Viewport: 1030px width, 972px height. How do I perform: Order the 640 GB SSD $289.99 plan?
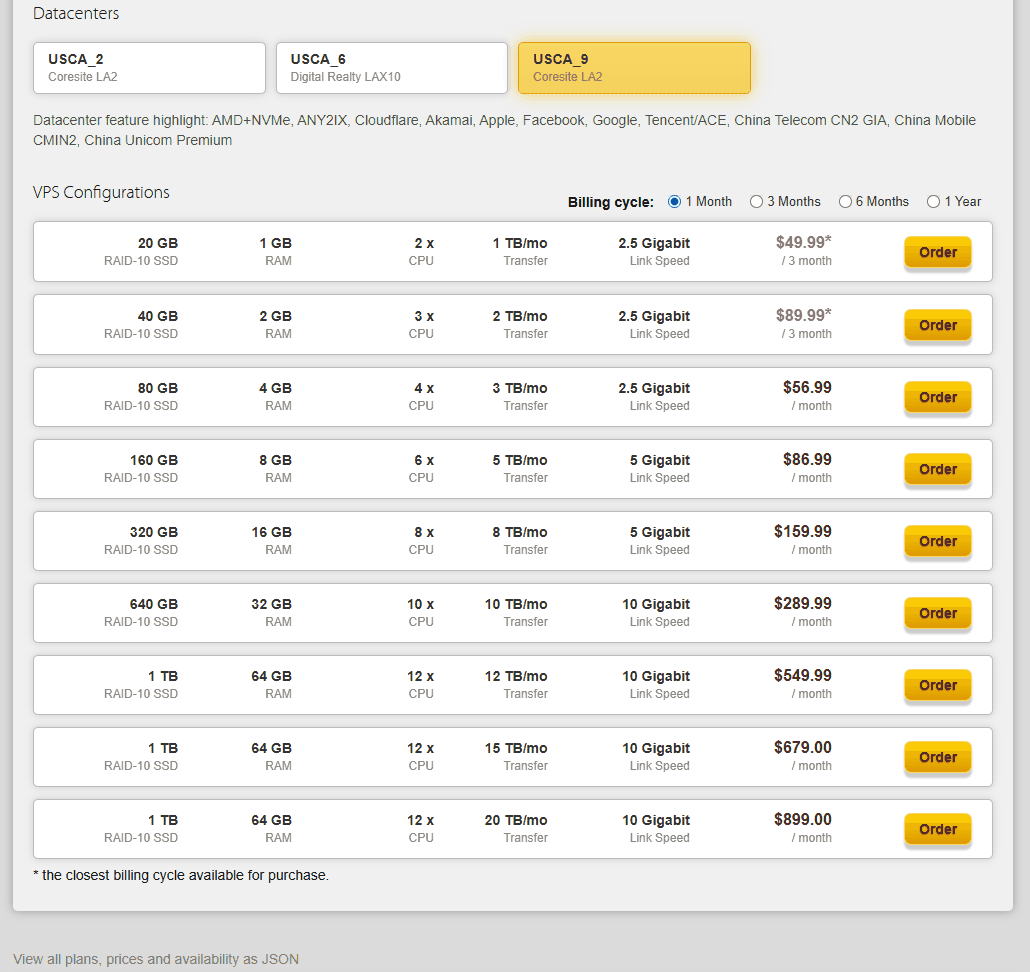click(x=937, y=613)
